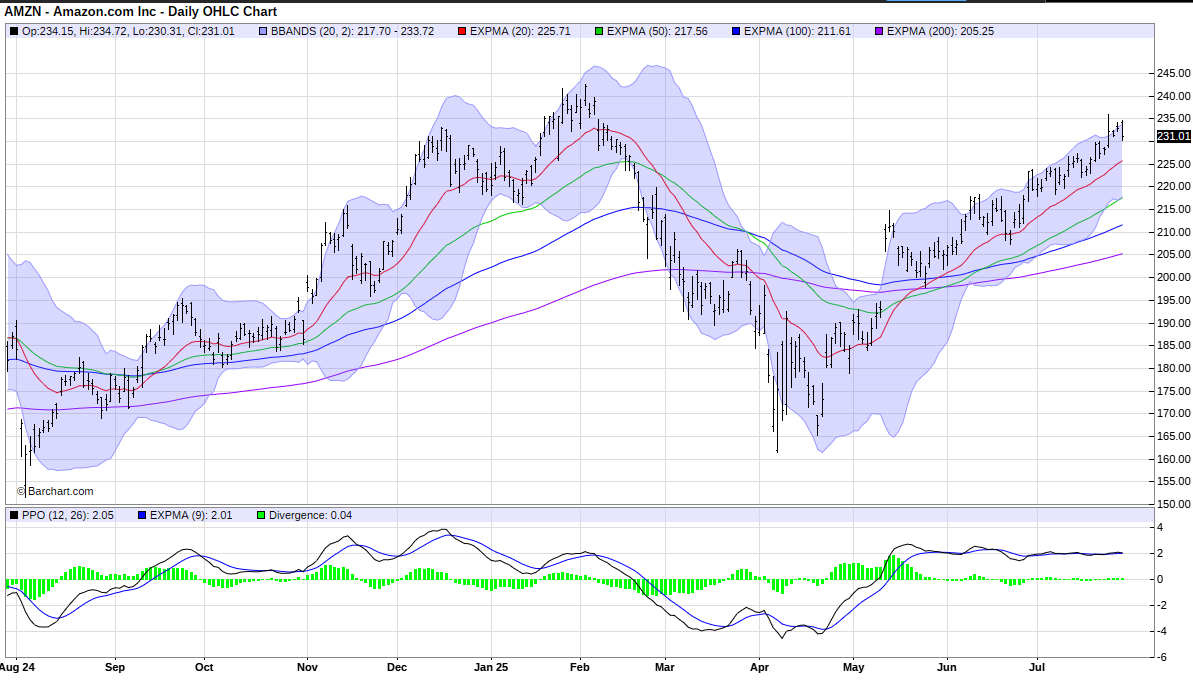This screenshot has width=1193, height=689.
Task: Click the 175.00 price axis label
Action: pos(1173,391)
